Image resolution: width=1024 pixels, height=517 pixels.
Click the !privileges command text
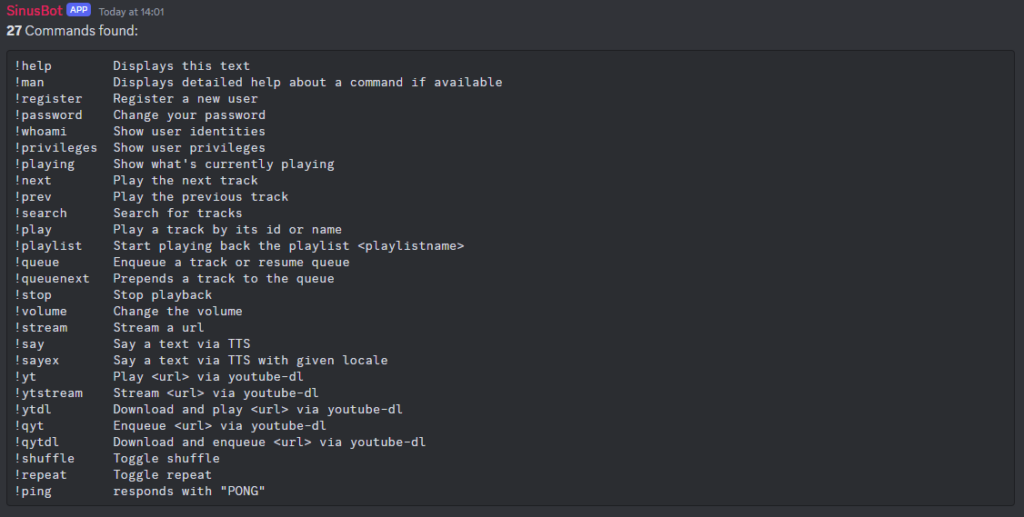click(56, 148)
